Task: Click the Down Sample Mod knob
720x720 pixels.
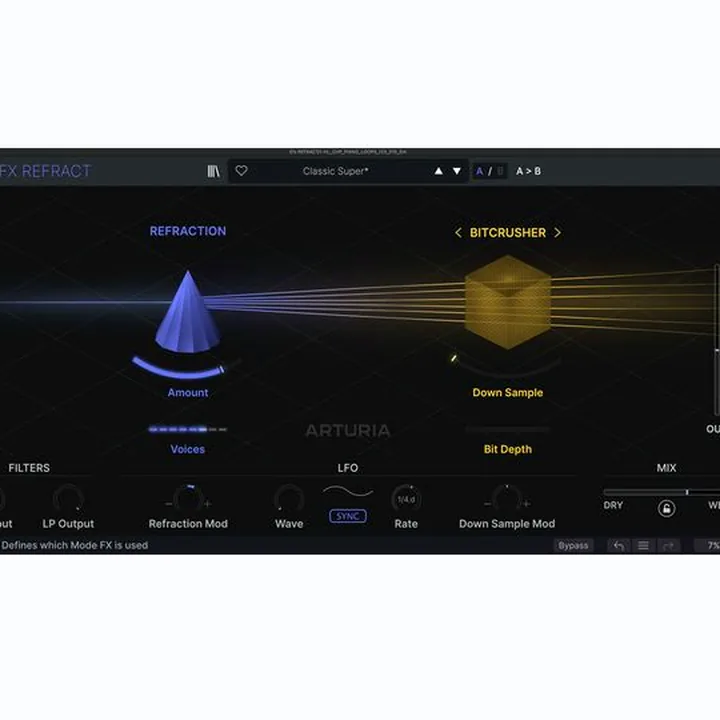Action: (507, 499)
